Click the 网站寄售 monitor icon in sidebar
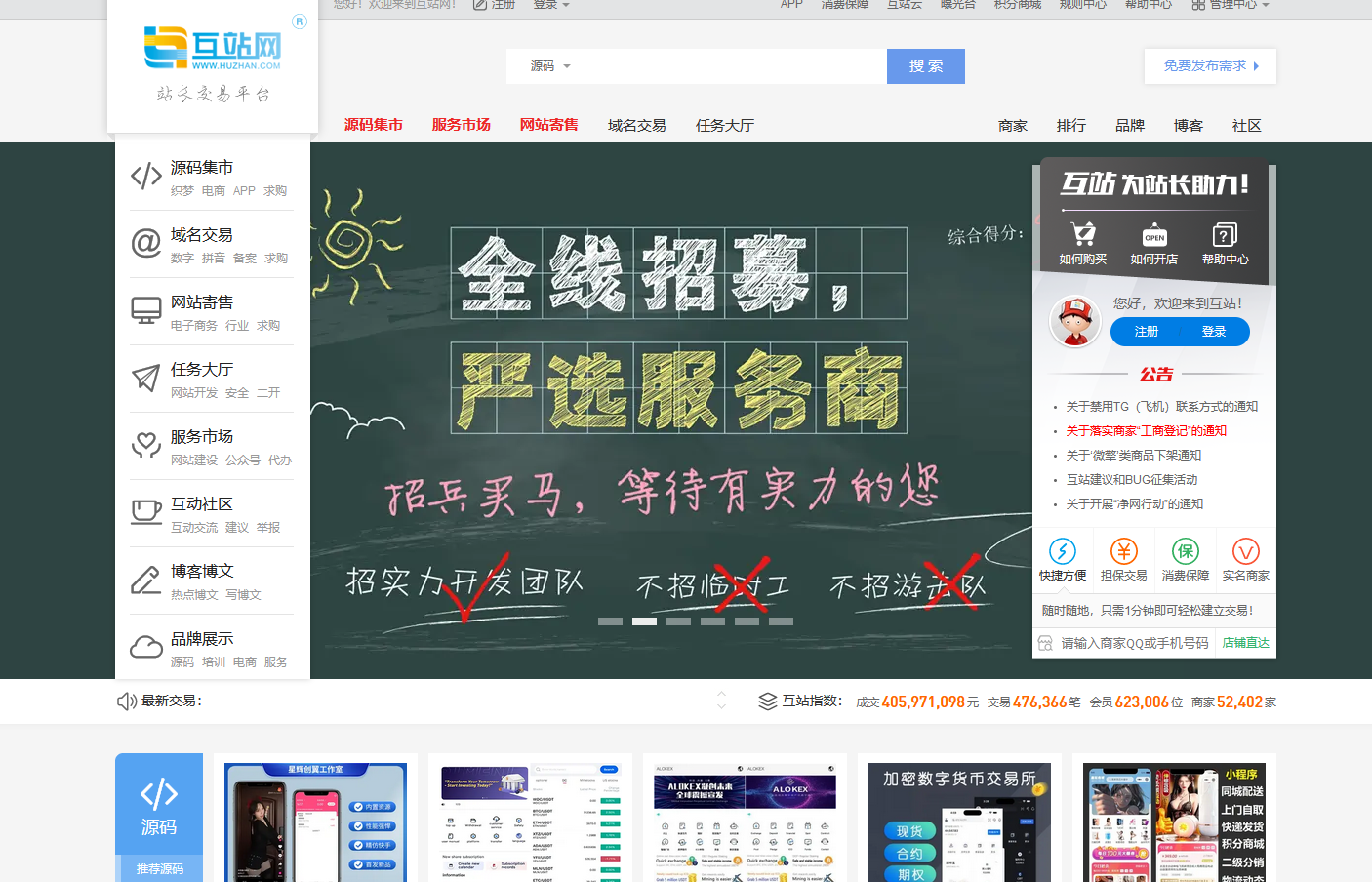1372x882 pixels. click(146, 311)
